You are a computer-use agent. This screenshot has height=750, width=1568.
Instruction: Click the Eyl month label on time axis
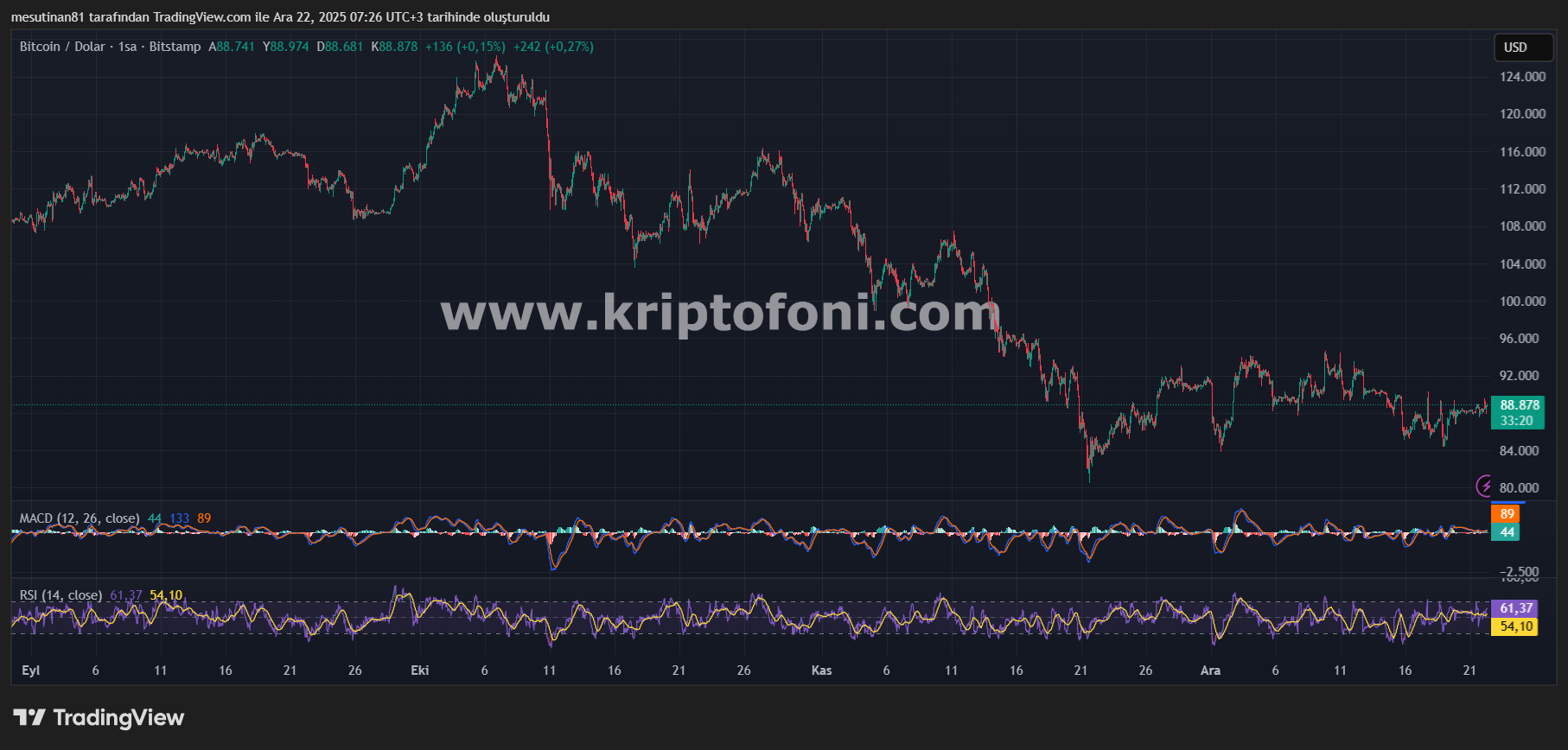[x=30, y=671]
